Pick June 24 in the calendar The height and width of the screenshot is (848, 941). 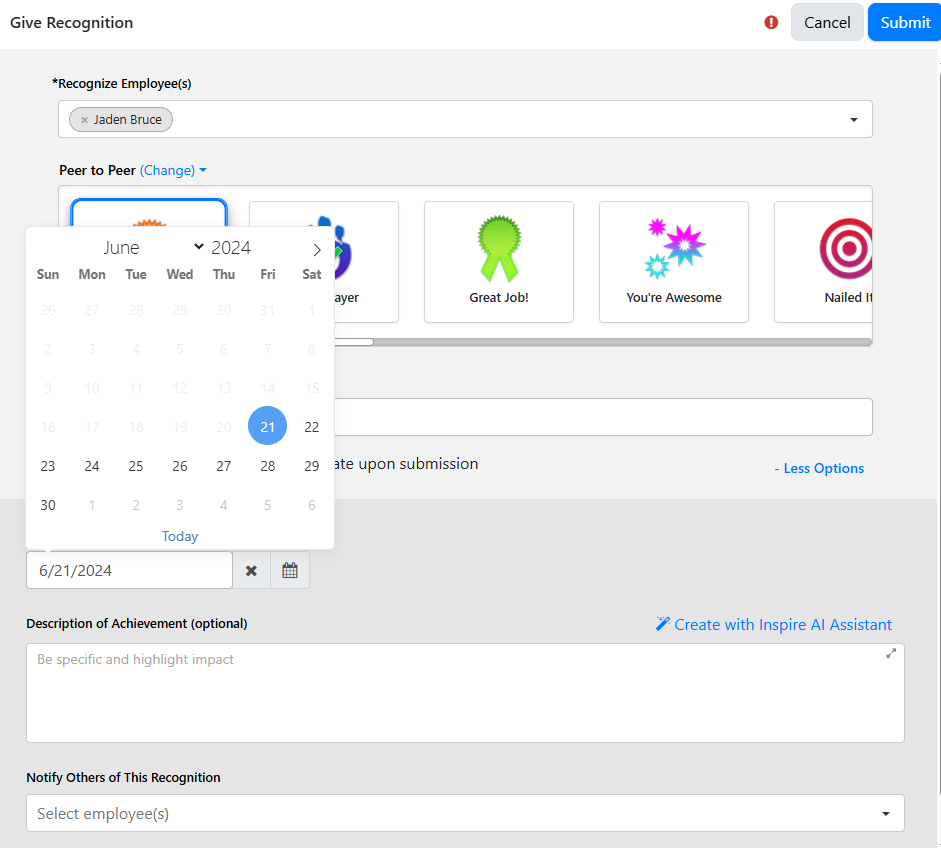pyautogui.click(x=92, y=466)
